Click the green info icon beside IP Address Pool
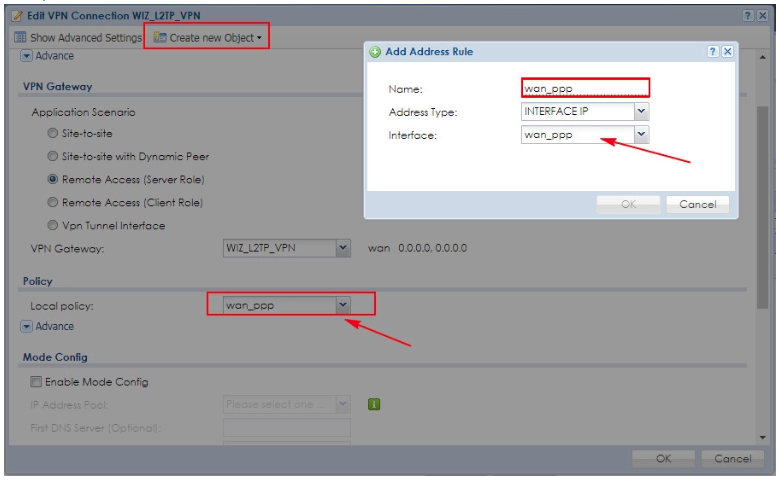 374,404
